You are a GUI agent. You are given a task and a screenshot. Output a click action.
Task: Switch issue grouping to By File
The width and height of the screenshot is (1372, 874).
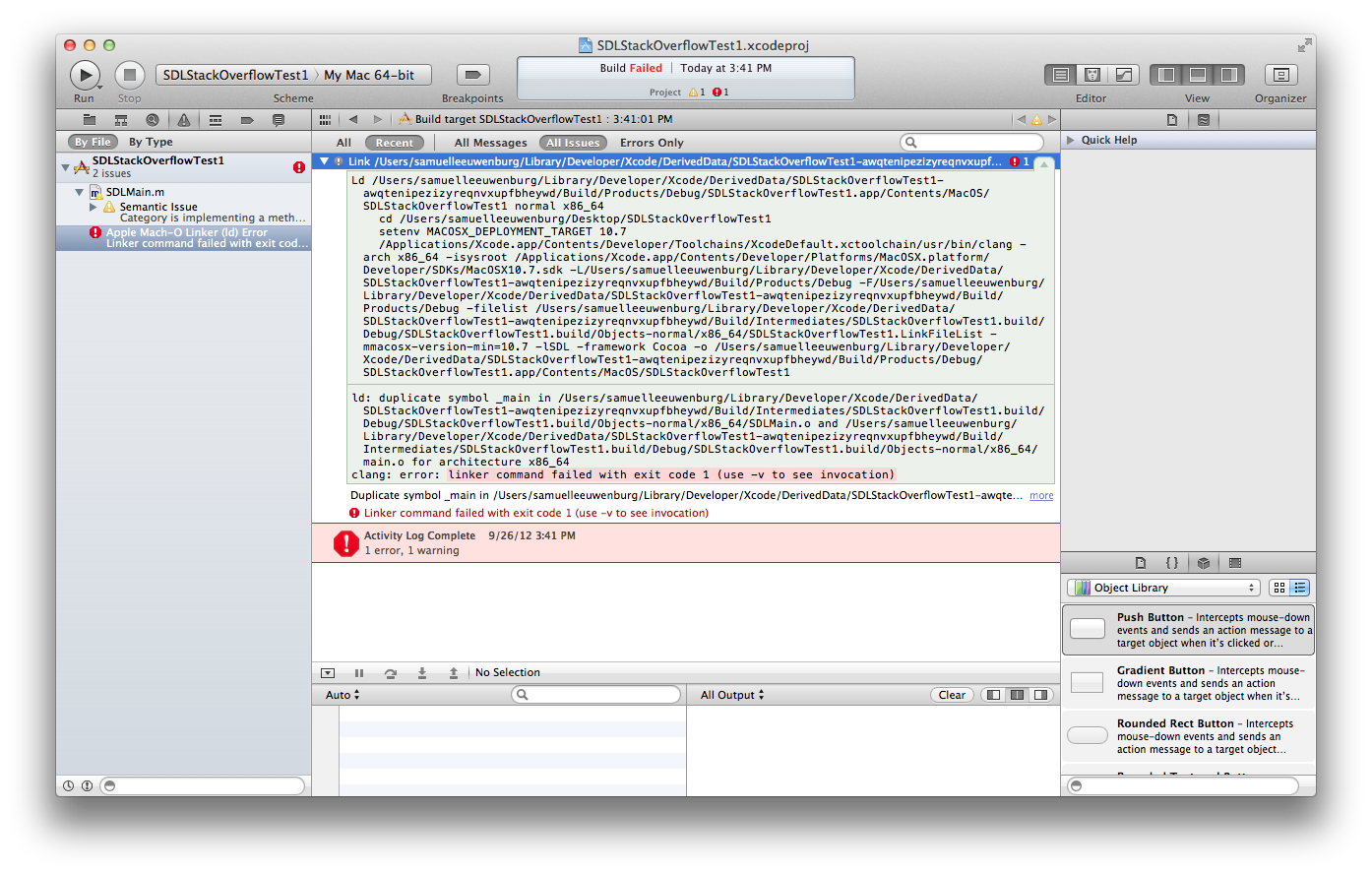(93, 142)
